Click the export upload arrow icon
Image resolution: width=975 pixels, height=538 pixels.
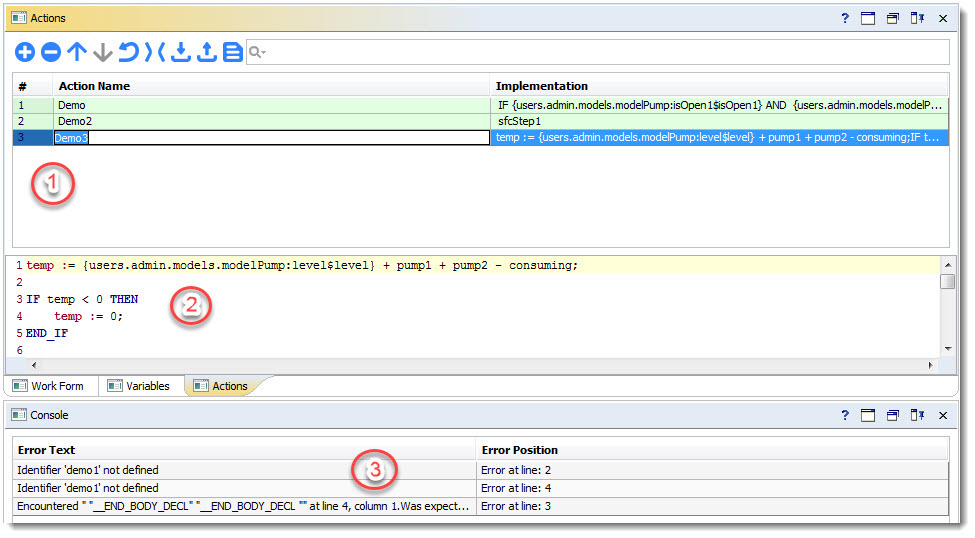tap(207, 53)
